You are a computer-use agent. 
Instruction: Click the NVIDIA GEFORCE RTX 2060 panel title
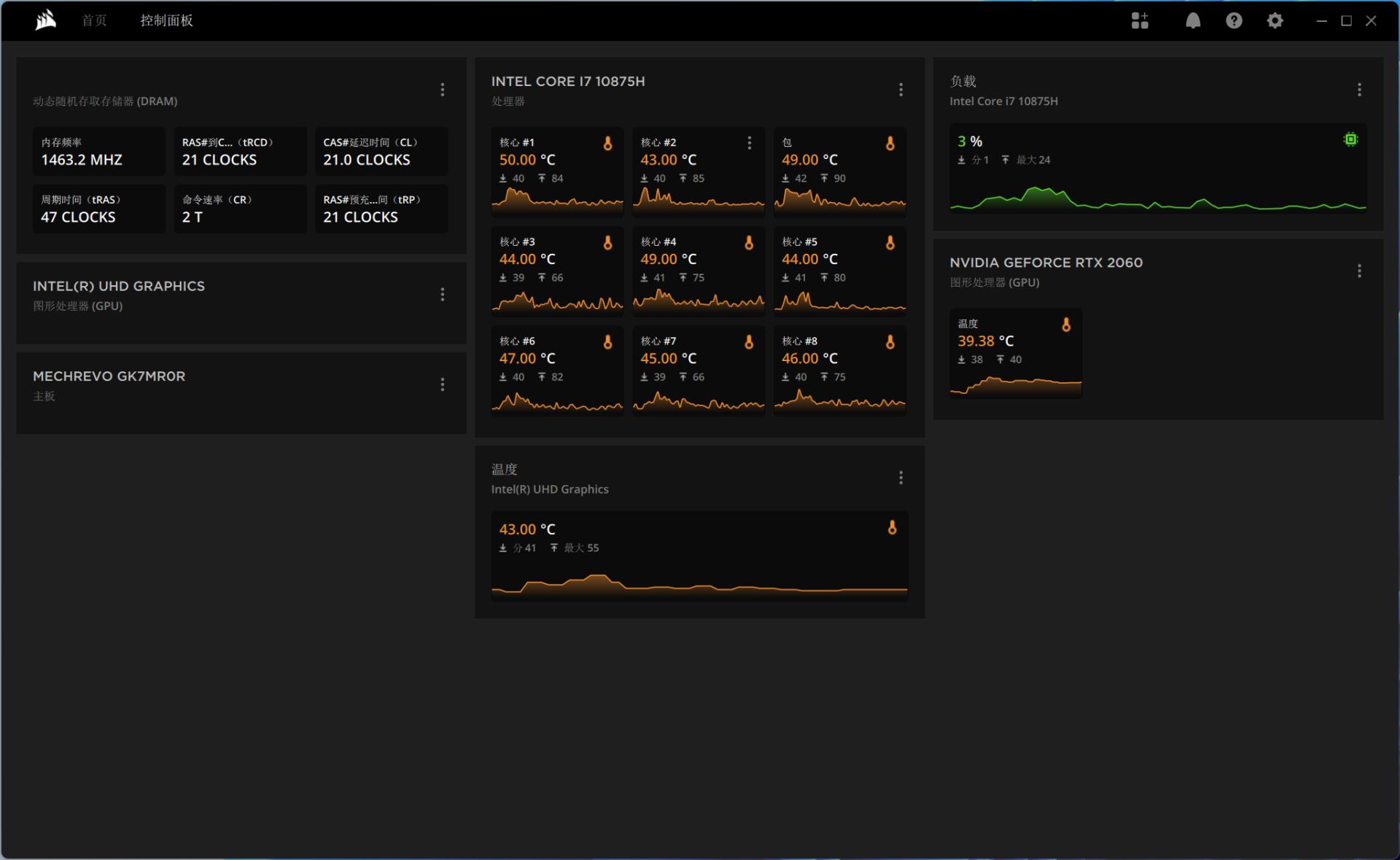coord(1046,263)
